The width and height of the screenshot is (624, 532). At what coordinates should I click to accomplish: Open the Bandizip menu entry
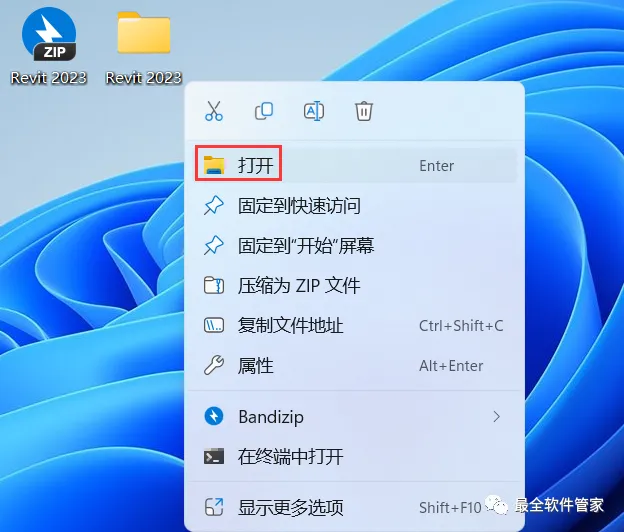353,417
